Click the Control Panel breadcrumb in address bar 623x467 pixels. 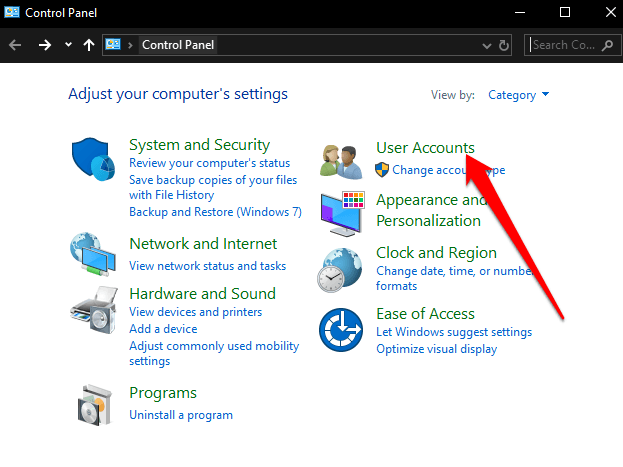pyautogui.click(x=178, y=45)
